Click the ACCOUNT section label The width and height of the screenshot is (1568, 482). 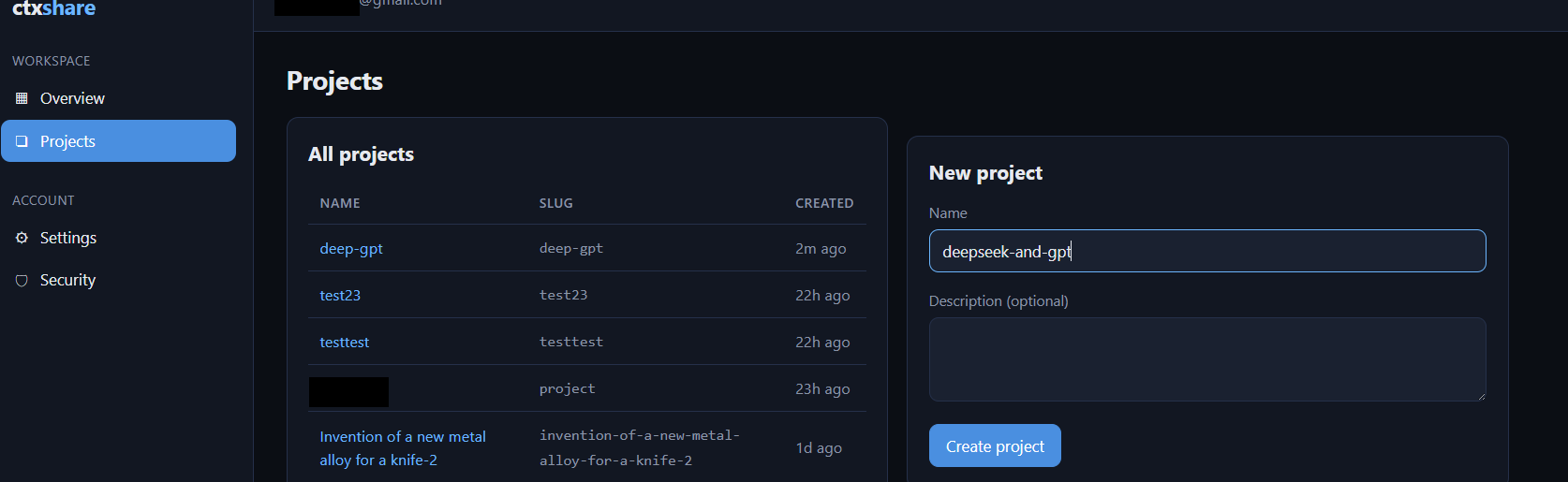[x=43, y=200]
